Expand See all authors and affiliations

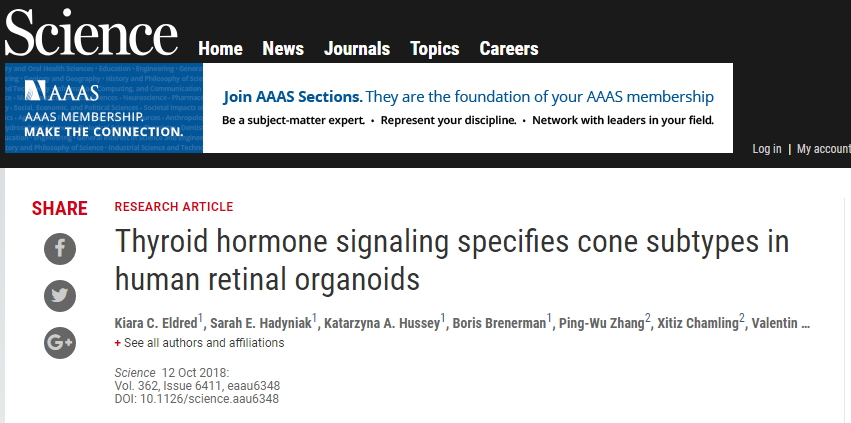(204, 343)
